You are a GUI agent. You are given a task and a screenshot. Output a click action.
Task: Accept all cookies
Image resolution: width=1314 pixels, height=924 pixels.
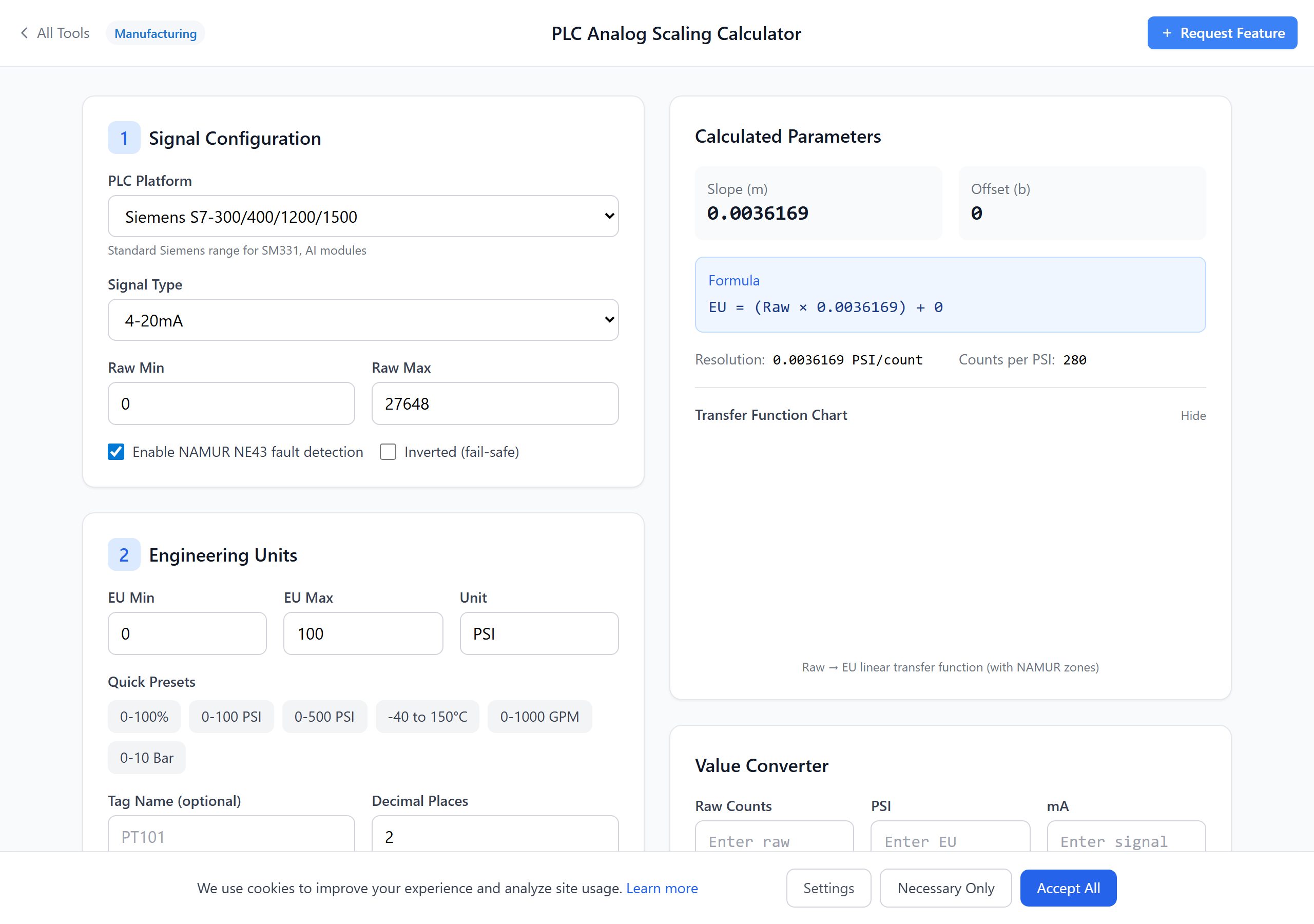1067,888
